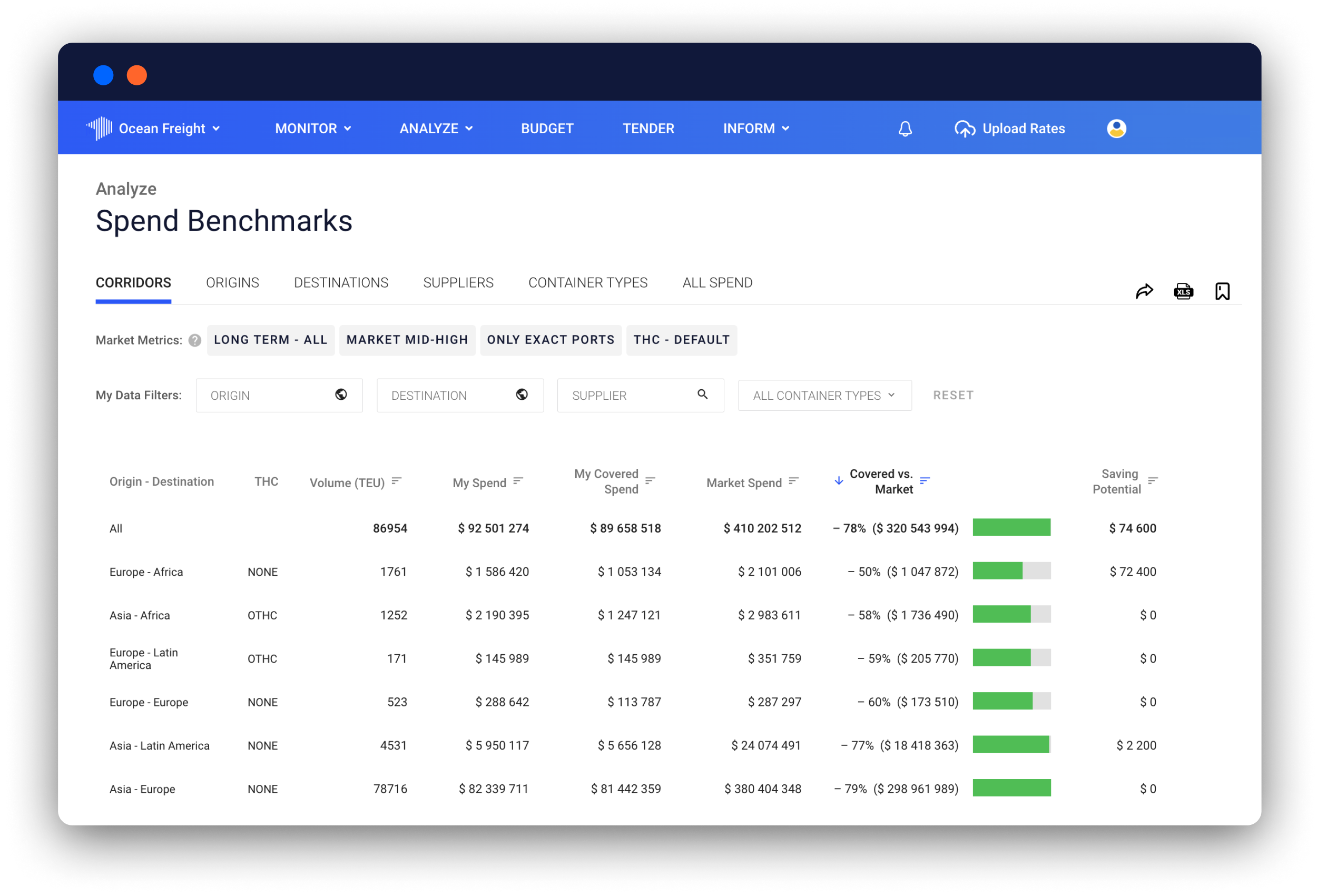Image resolution: width=1317 pixels, height=896 pixels.
Task: Click into the SUPPLIER filter field
Action: 641,396
